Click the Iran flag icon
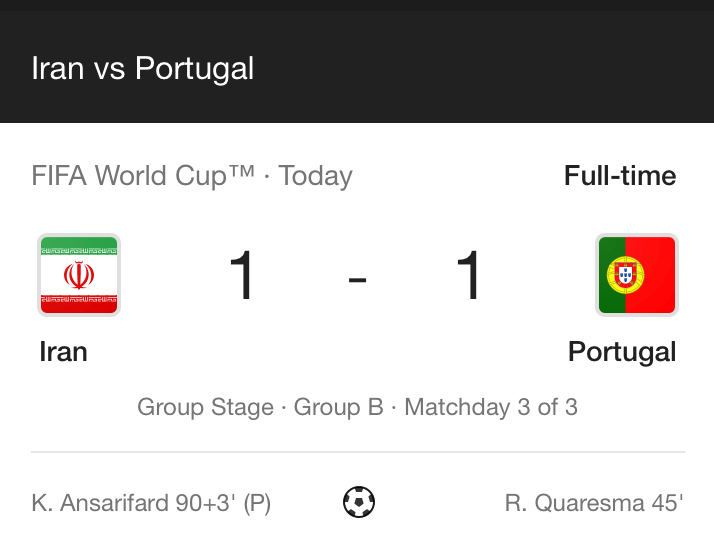This screenshot has height=560, width=714. (x=79, y=275)
